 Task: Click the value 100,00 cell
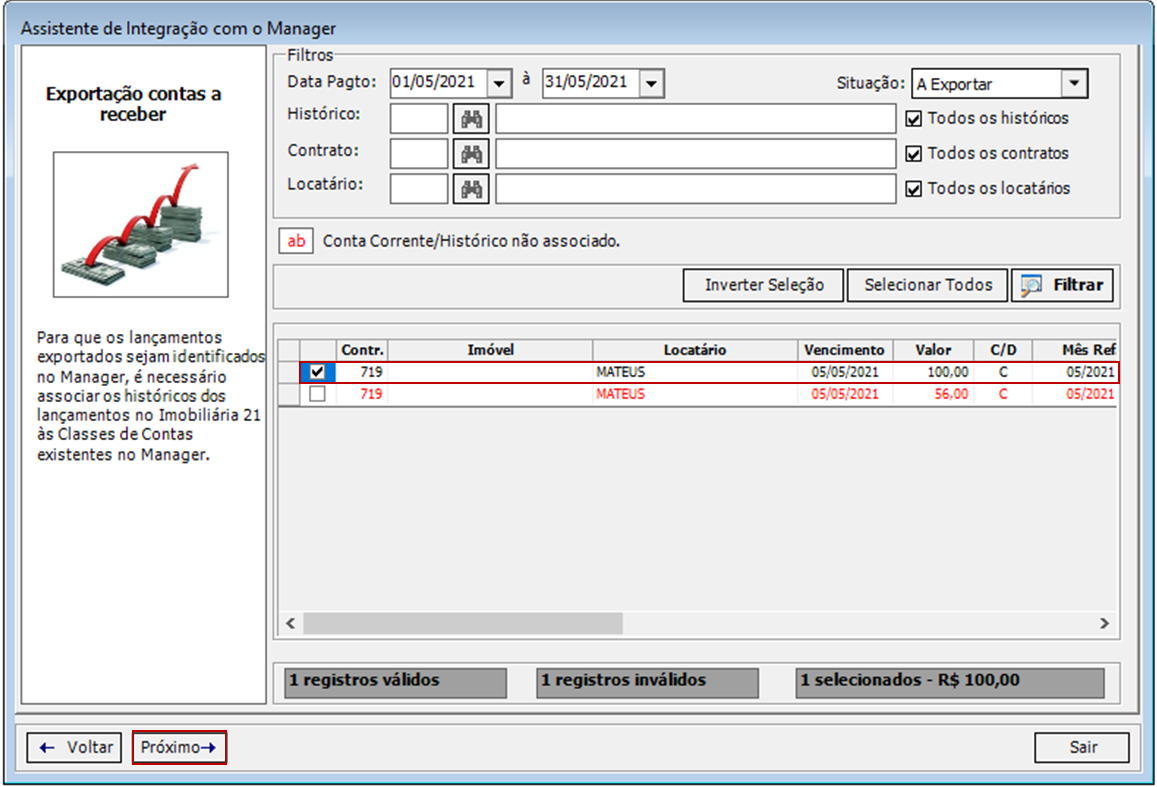tap(933, 372)
